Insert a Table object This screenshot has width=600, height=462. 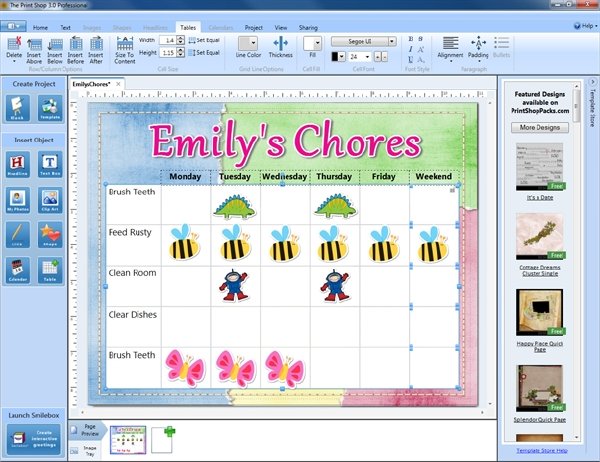pos(50,270)
